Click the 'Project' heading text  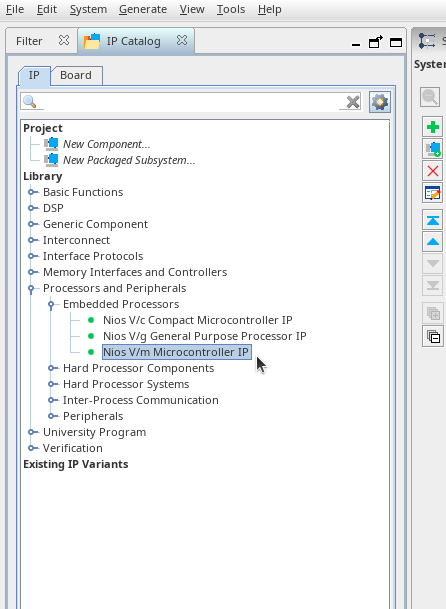43,128
